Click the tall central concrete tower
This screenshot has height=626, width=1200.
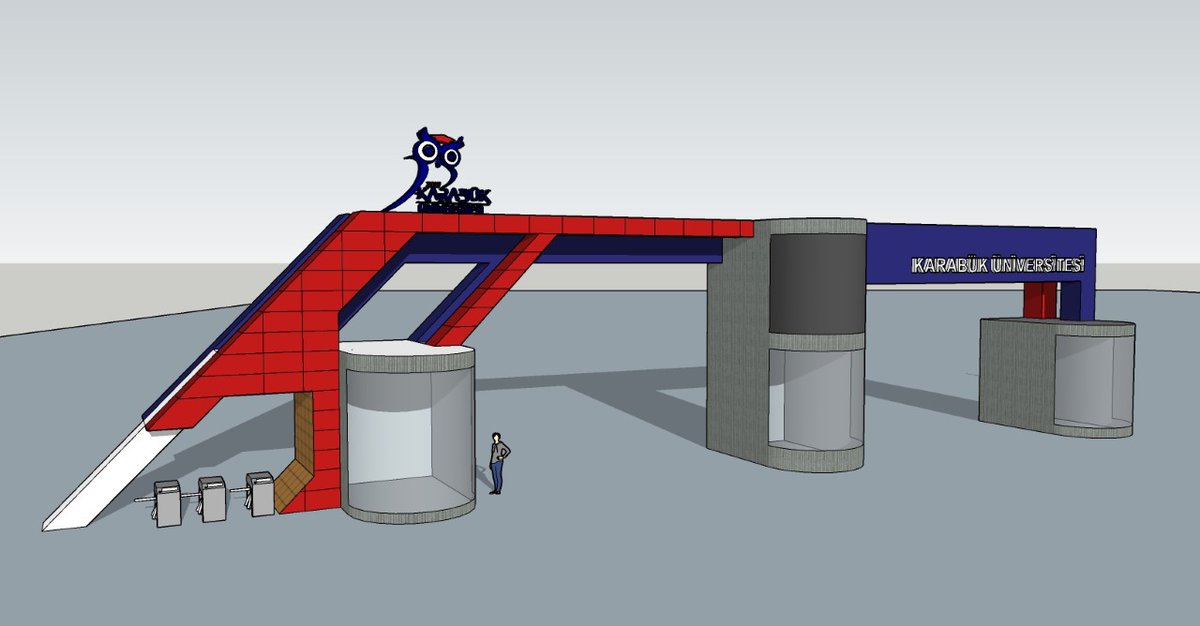786,343
